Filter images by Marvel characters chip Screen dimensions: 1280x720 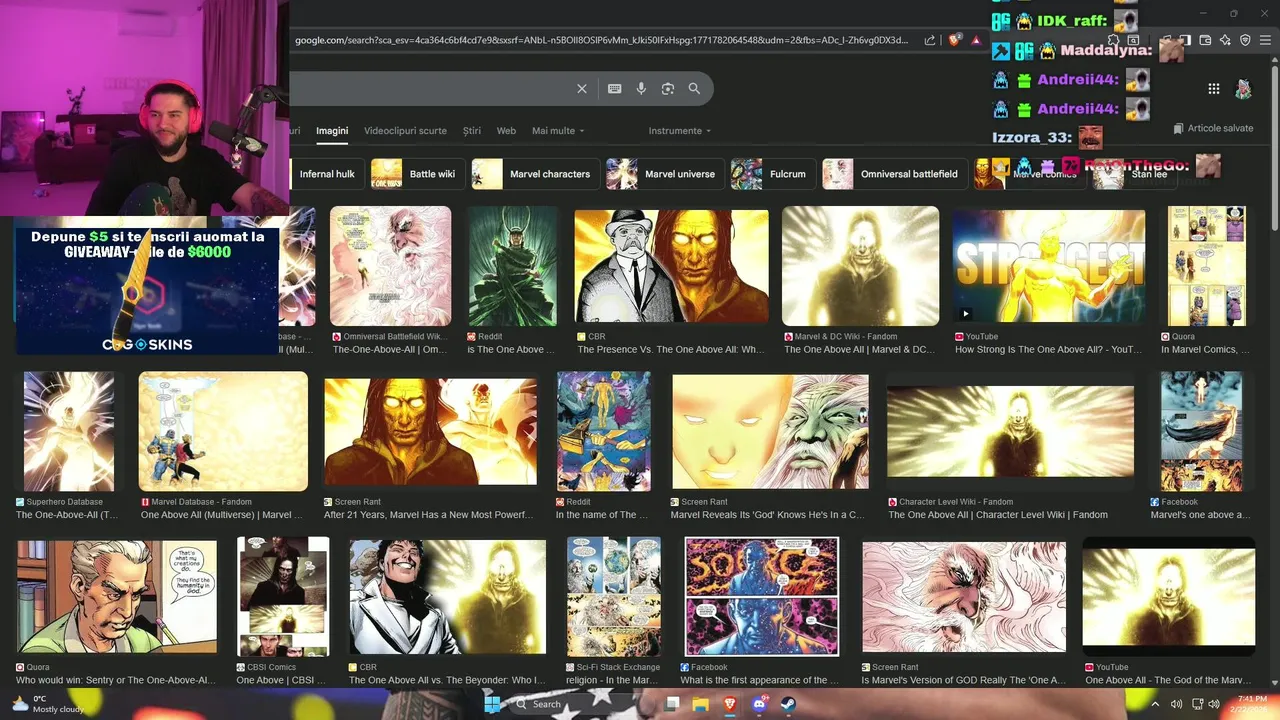534,174
